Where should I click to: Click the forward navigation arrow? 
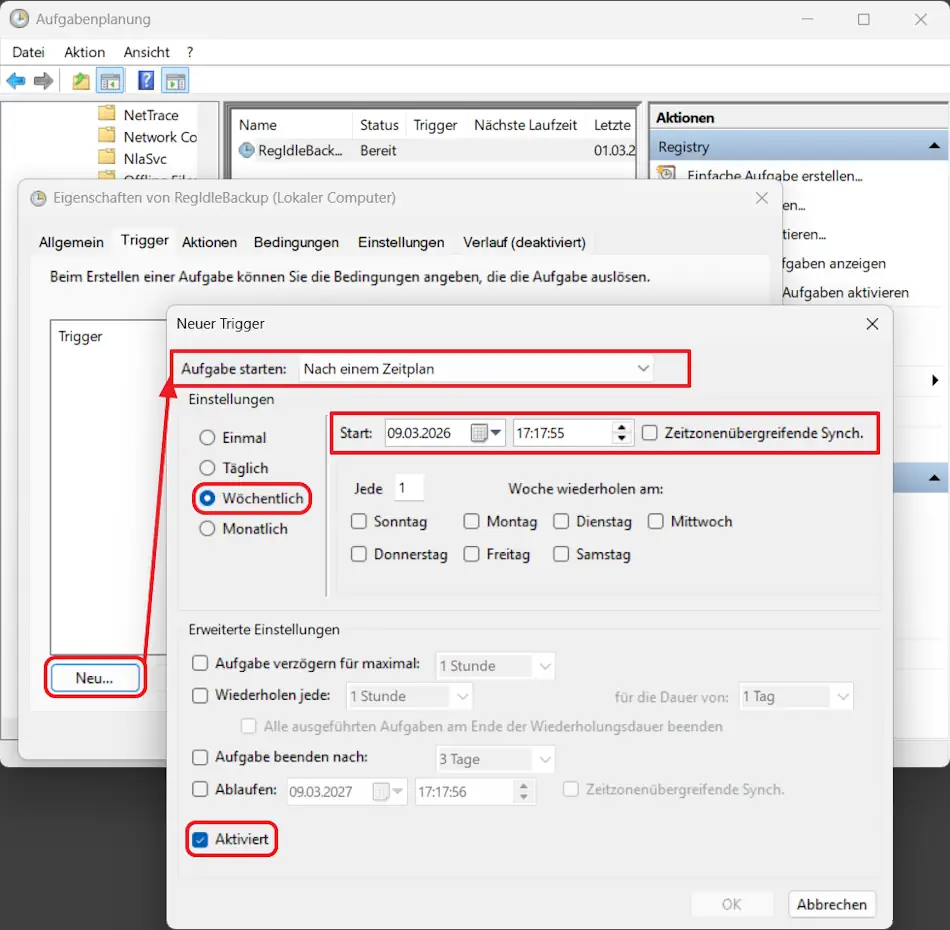click(x=42, y=80)
